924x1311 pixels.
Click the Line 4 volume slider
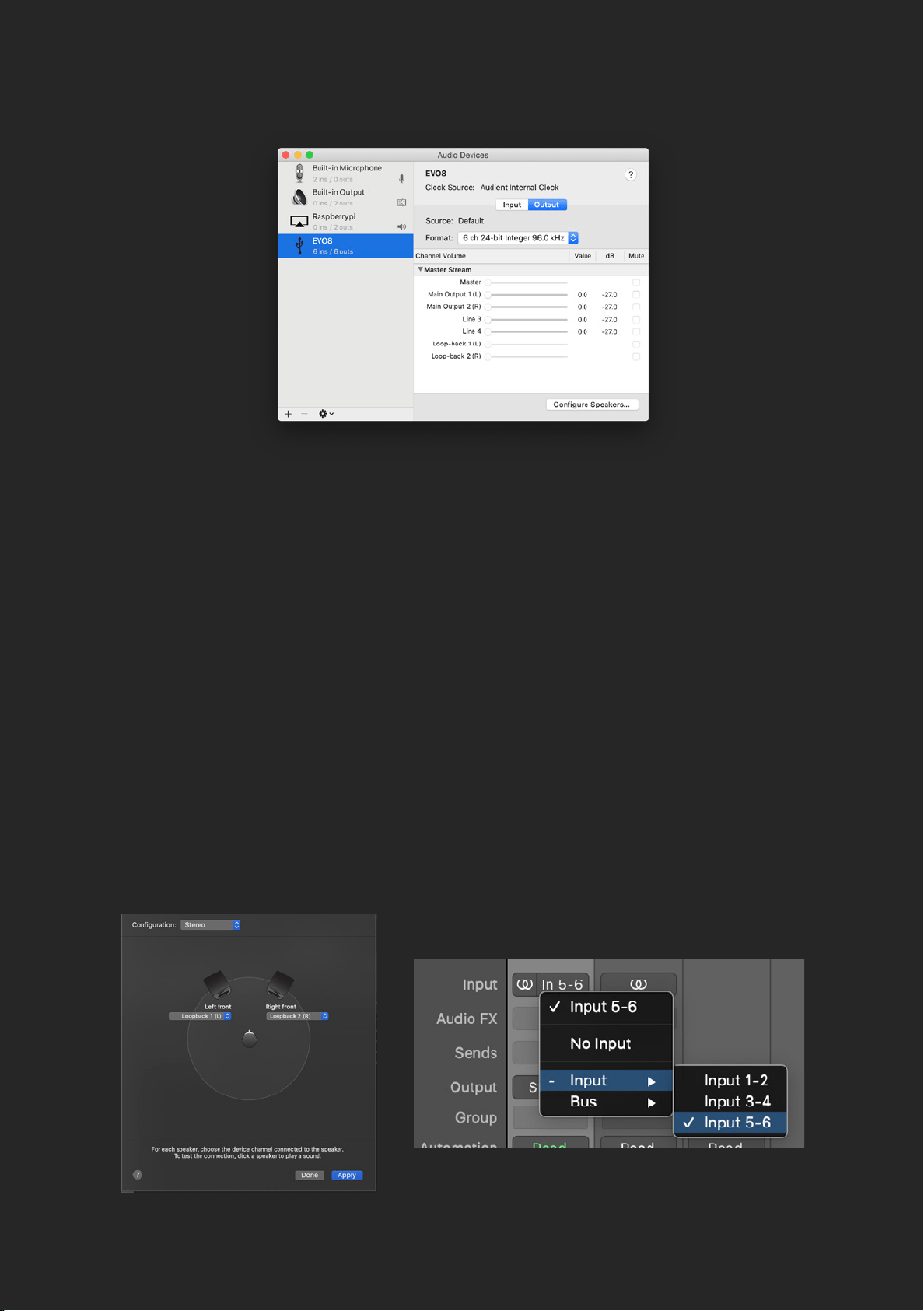pos(527,332)
